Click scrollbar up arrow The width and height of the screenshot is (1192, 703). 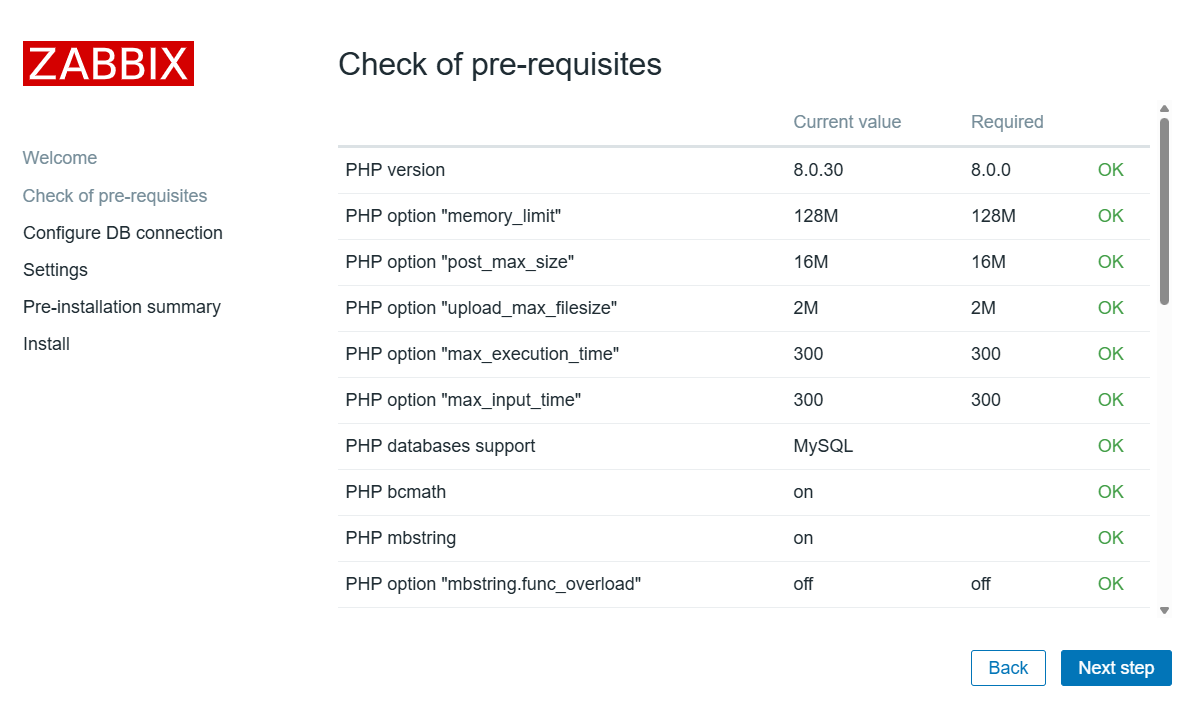[1164, 109]
